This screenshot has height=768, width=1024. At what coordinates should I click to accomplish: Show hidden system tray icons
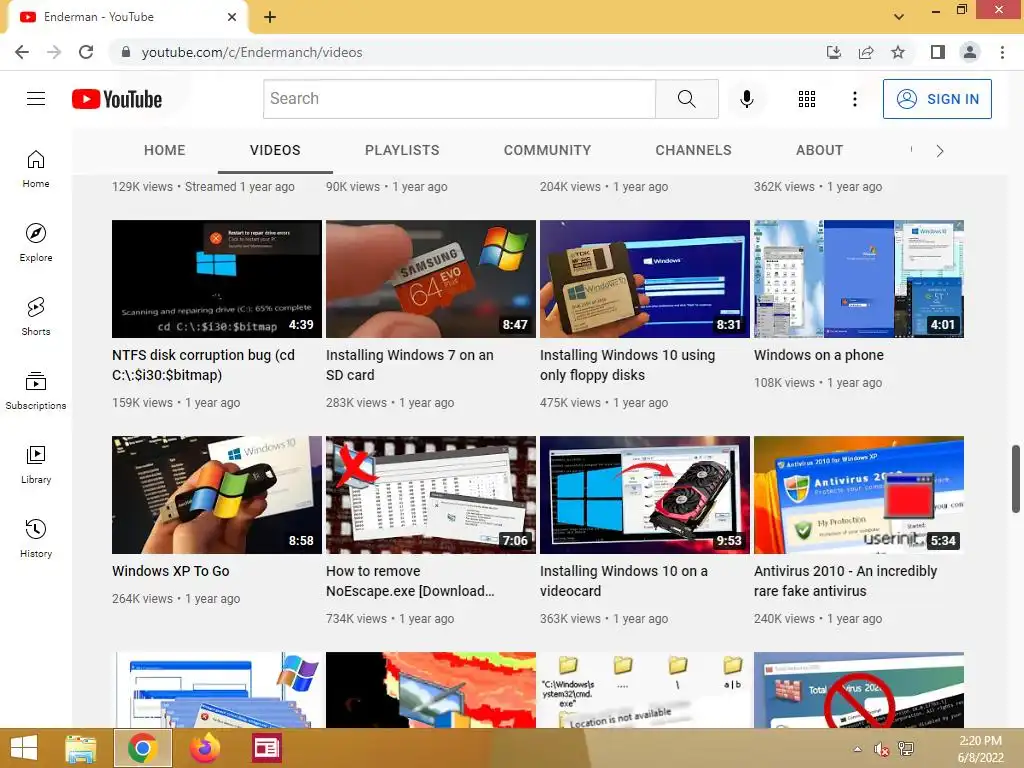click(x=857, y=749)
